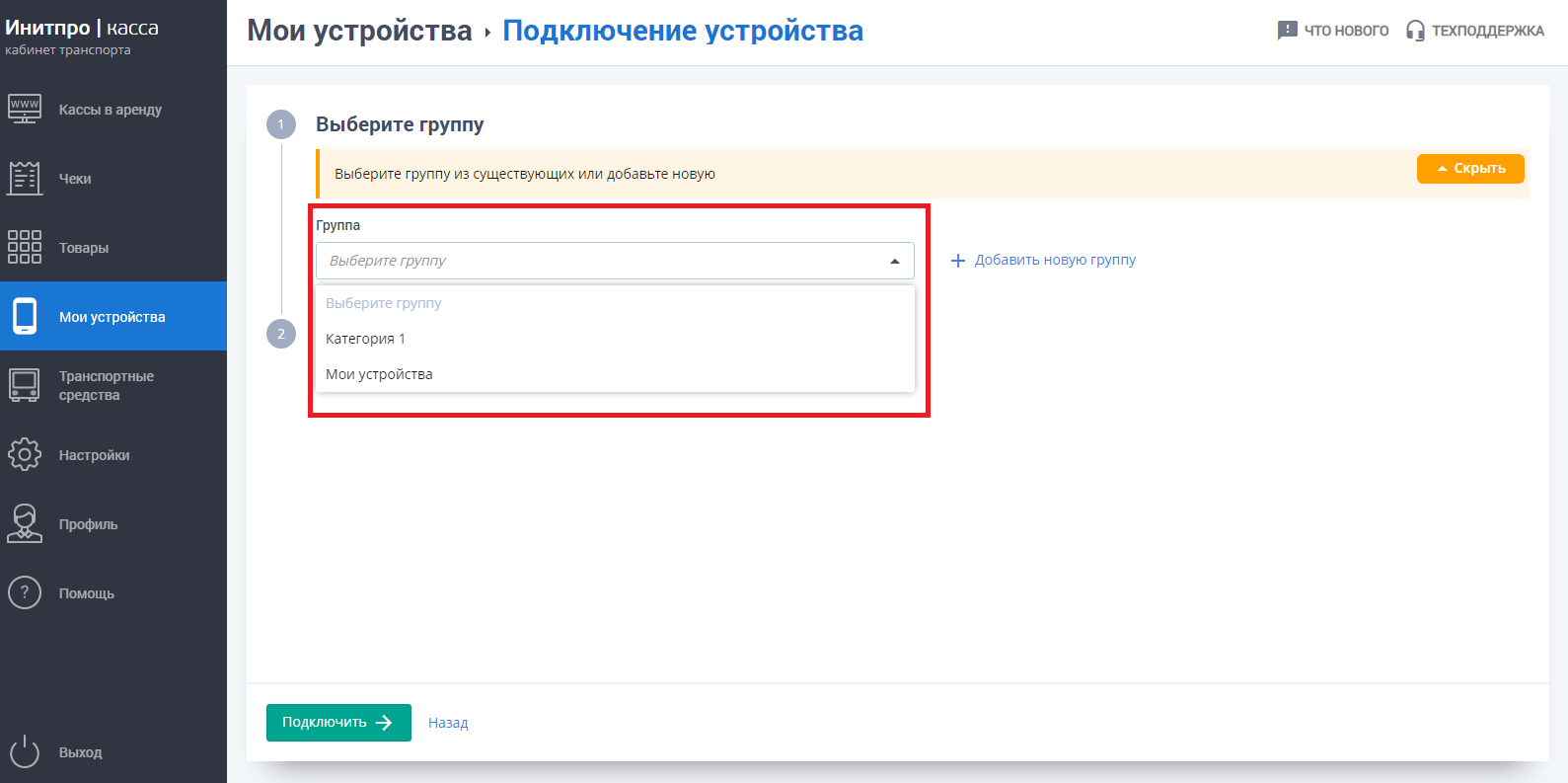Click the cash register rental monitor icon

pos(25,109)
